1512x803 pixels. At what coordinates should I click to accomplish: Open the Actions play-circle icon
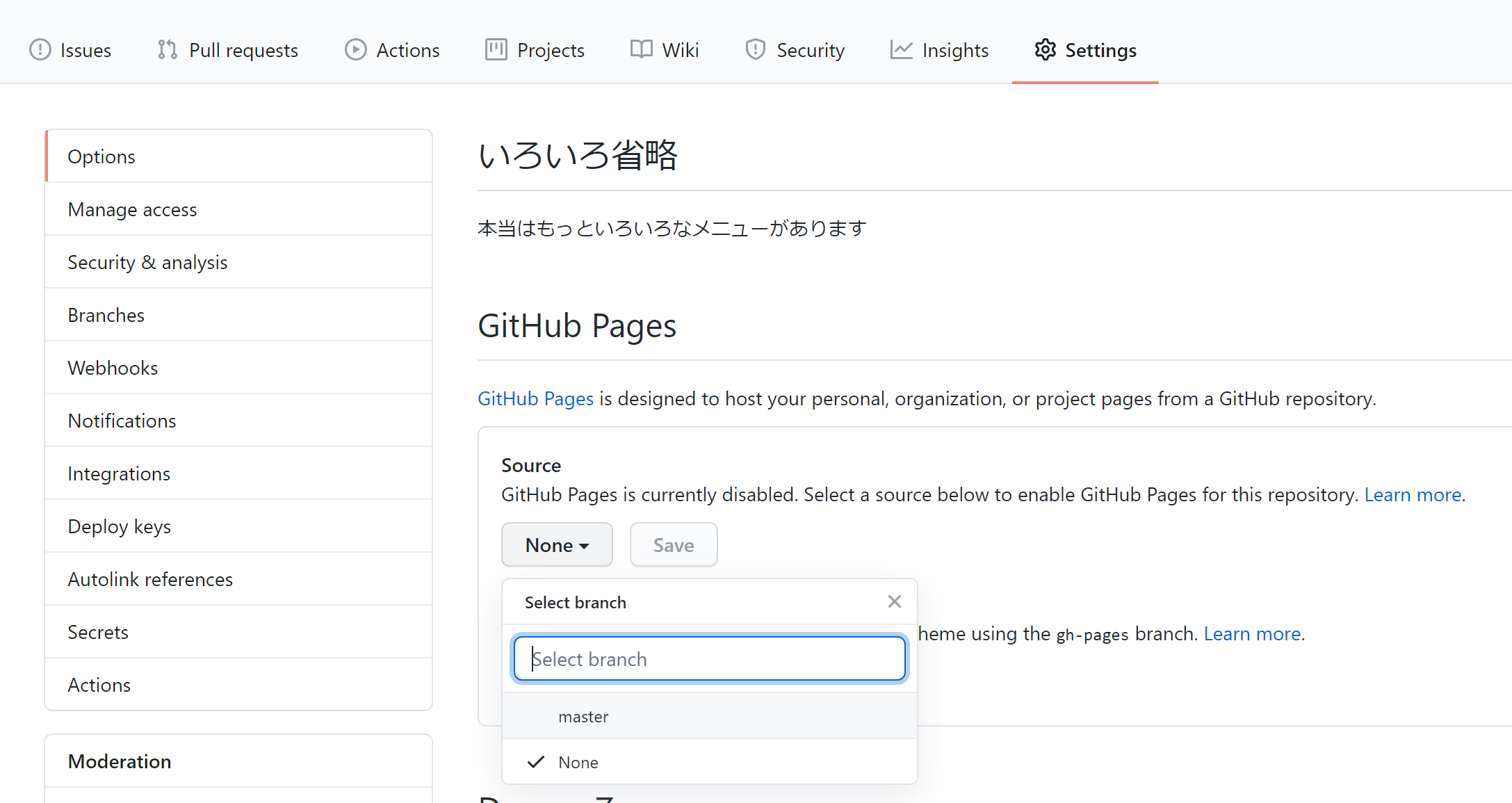[x=356, y=49]
